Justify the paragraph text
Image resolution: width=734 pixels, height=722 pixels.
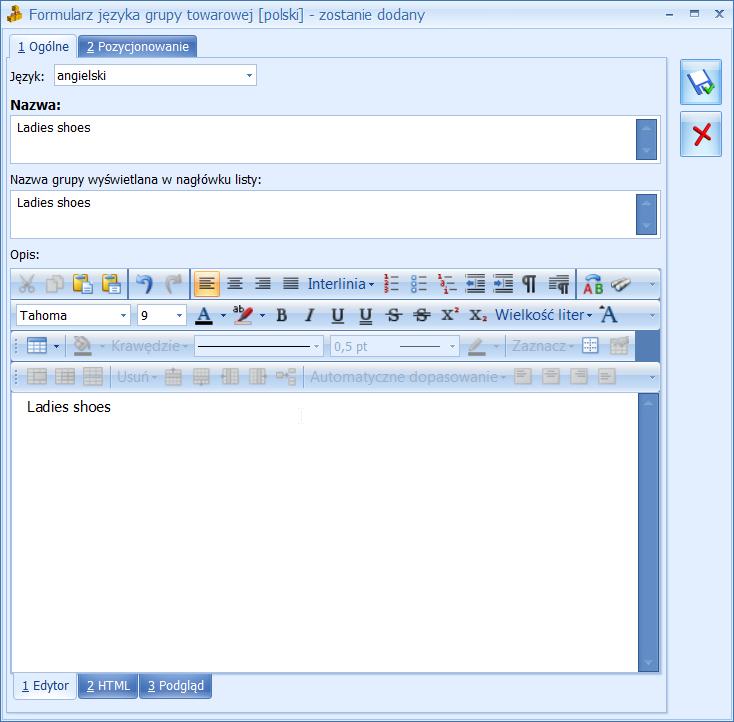[x=291, y=284]
